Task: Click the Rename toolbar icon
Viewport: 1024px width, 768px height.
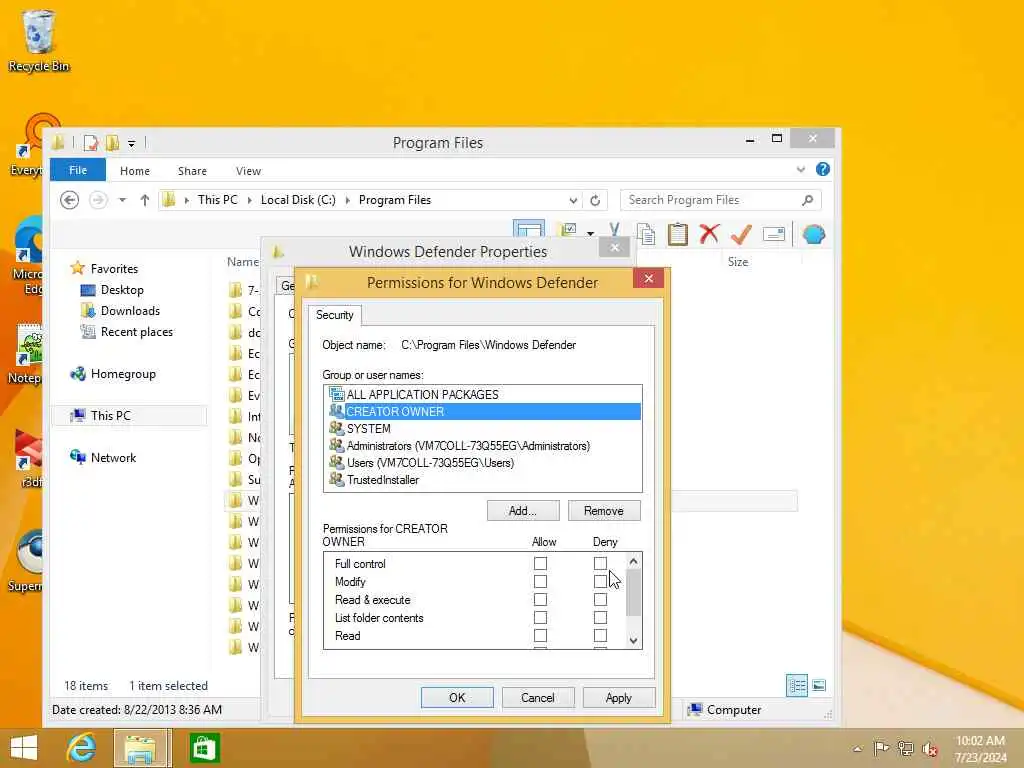Action: click(774, 234)
